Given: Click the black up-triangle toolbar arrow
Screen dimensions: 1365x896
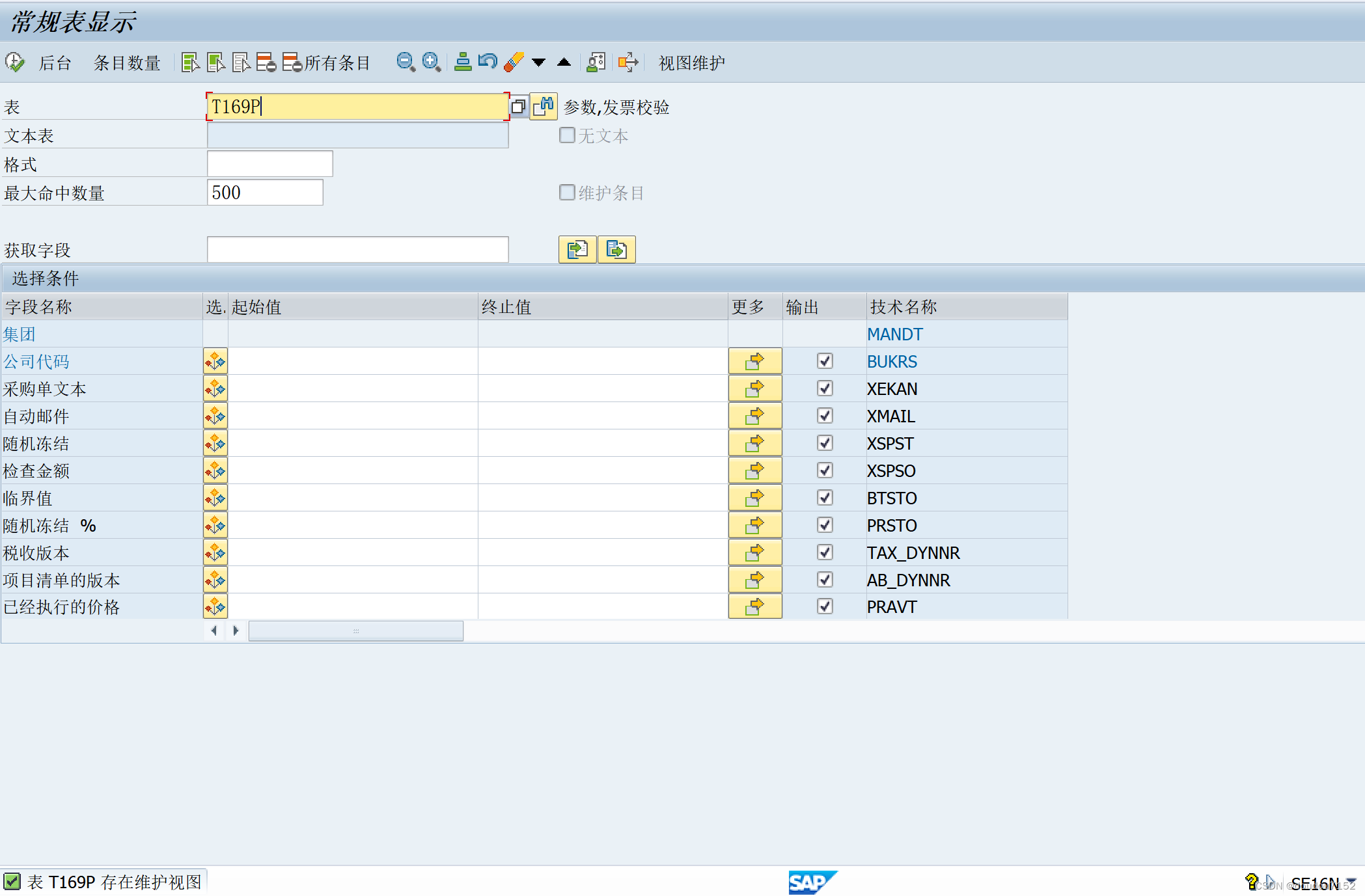Looking at the screenshot, I should (564, 62).
